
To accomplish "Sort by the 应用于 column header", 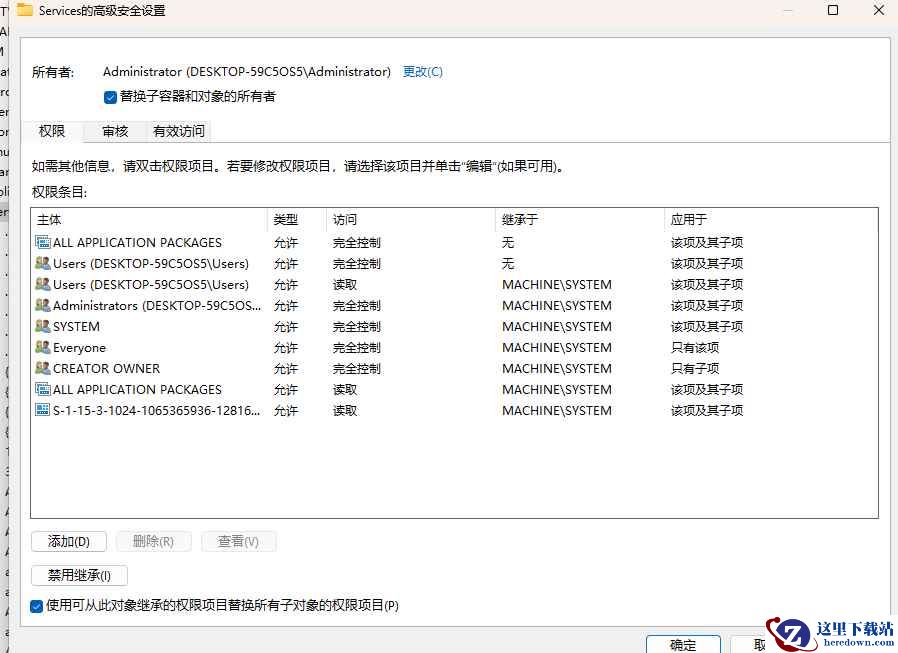I will point(771,219).
